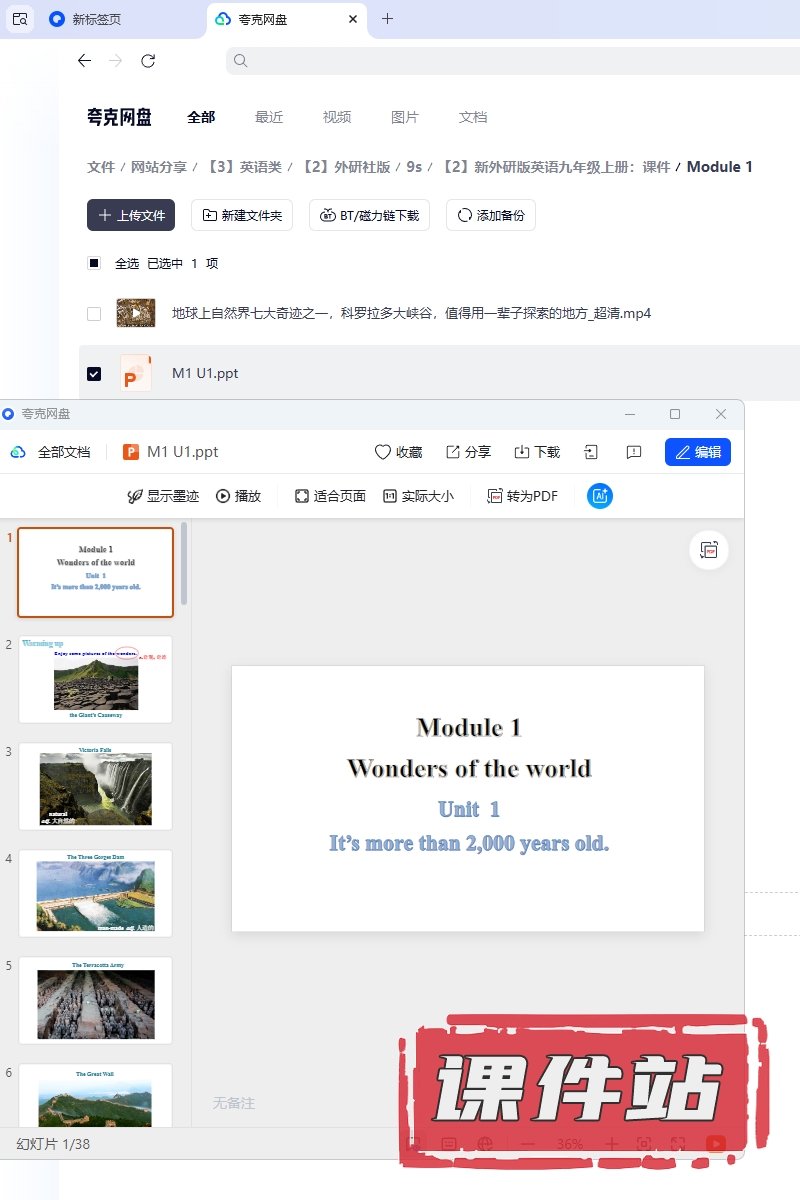
Task: Switch to 实际大小 actual size view
Action: (418, 496)
